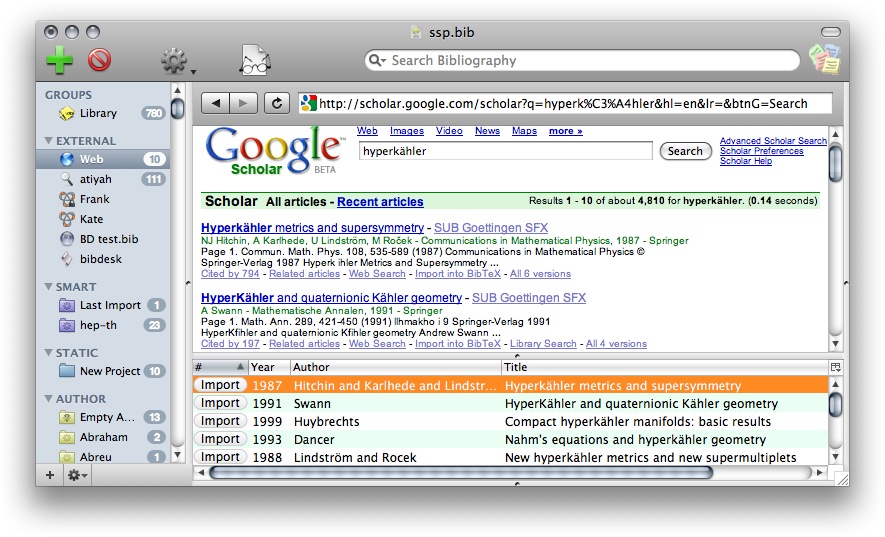The height and width of the screenshot is (537, 885).
Task: Open Google News link
Action: [487, 131]
